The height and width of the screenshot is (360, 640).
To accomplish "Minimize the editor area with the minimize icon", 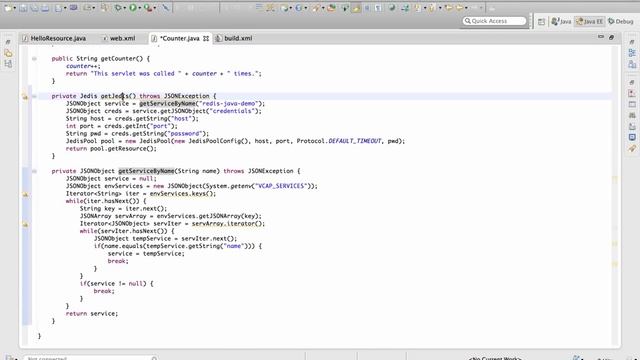I will click(601, 37).
